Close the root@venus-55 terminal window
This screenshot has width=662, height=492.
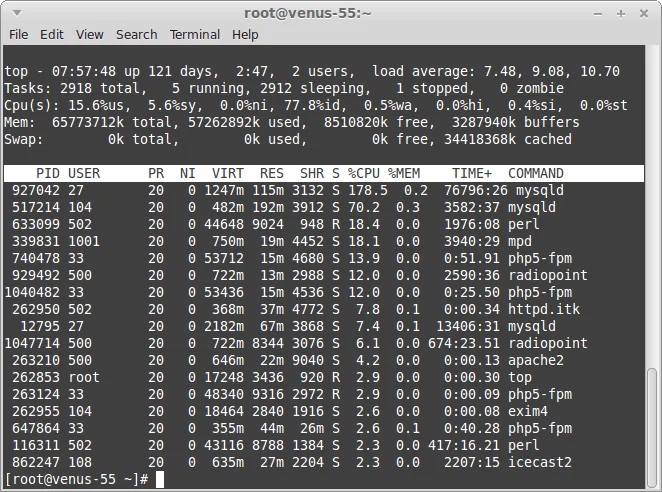point(645,13)
